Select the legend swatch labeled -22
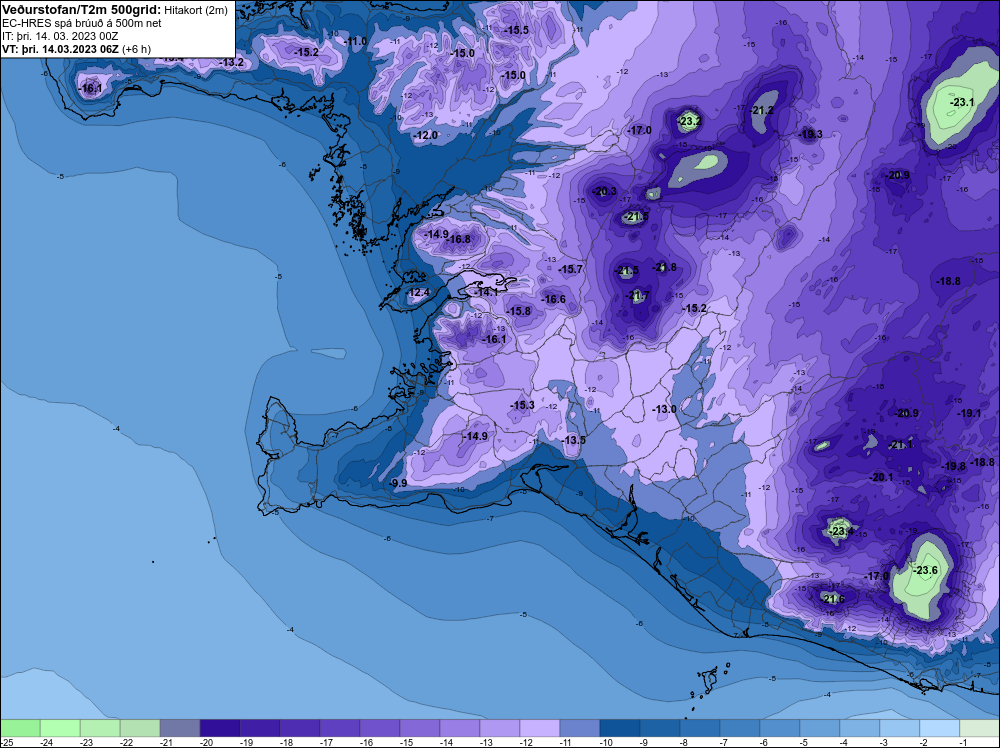This screenshot has width=1000, height=748. [140, 728]
